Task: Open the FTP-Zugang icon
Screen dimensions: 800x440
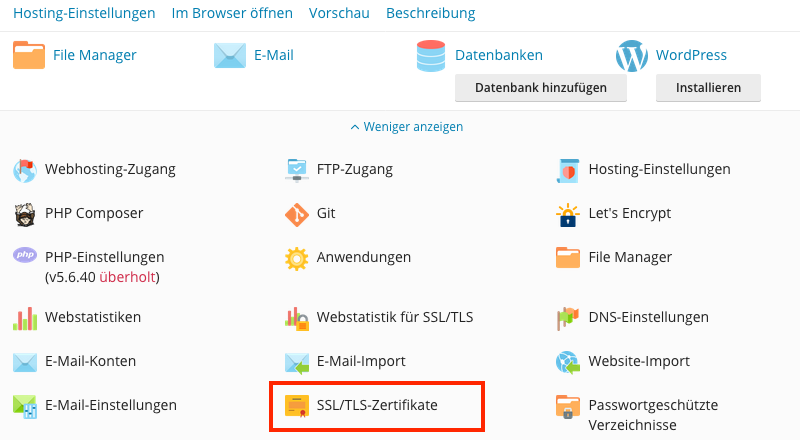Action: (297, 170)
